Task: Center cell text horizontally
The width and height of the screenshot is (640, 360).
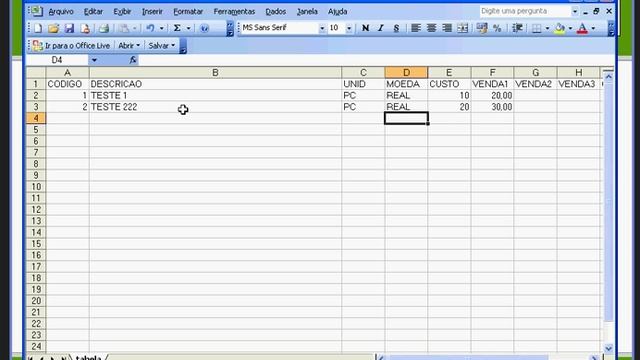Action: coord(431,28)
